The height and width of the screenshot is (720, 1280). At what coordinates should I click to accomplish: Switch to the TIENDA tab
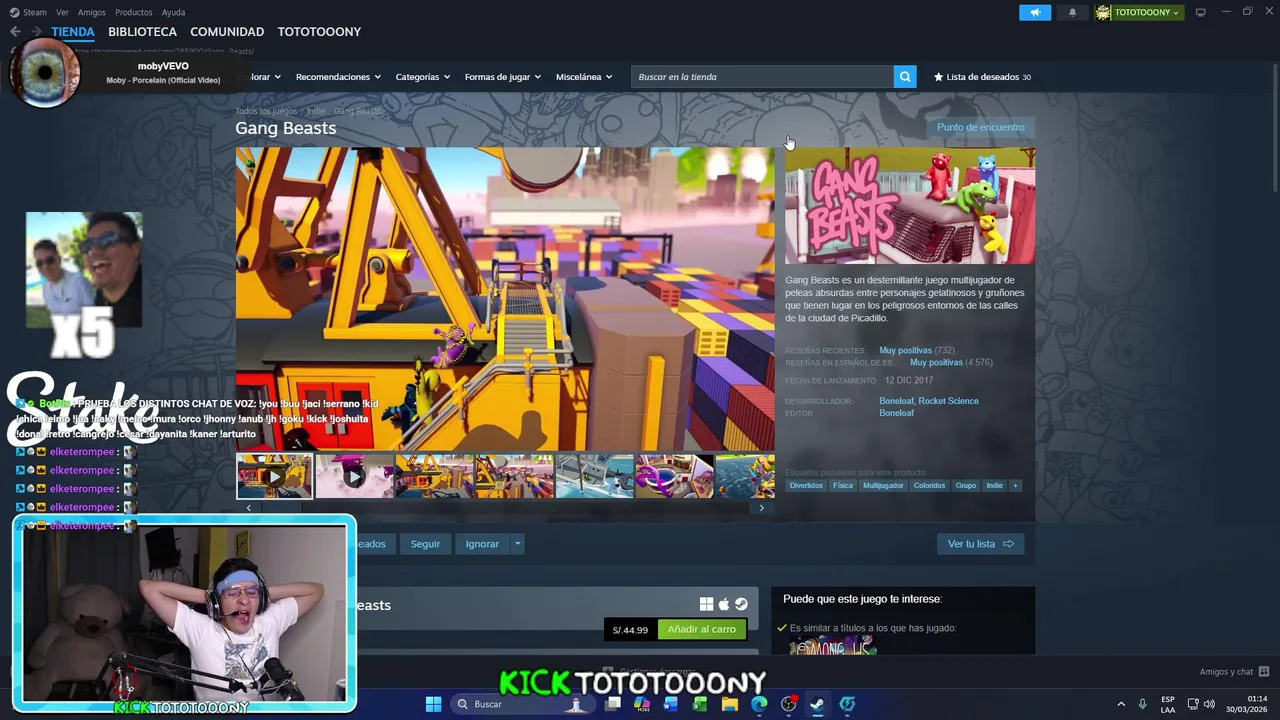click(x=73, y=31)
